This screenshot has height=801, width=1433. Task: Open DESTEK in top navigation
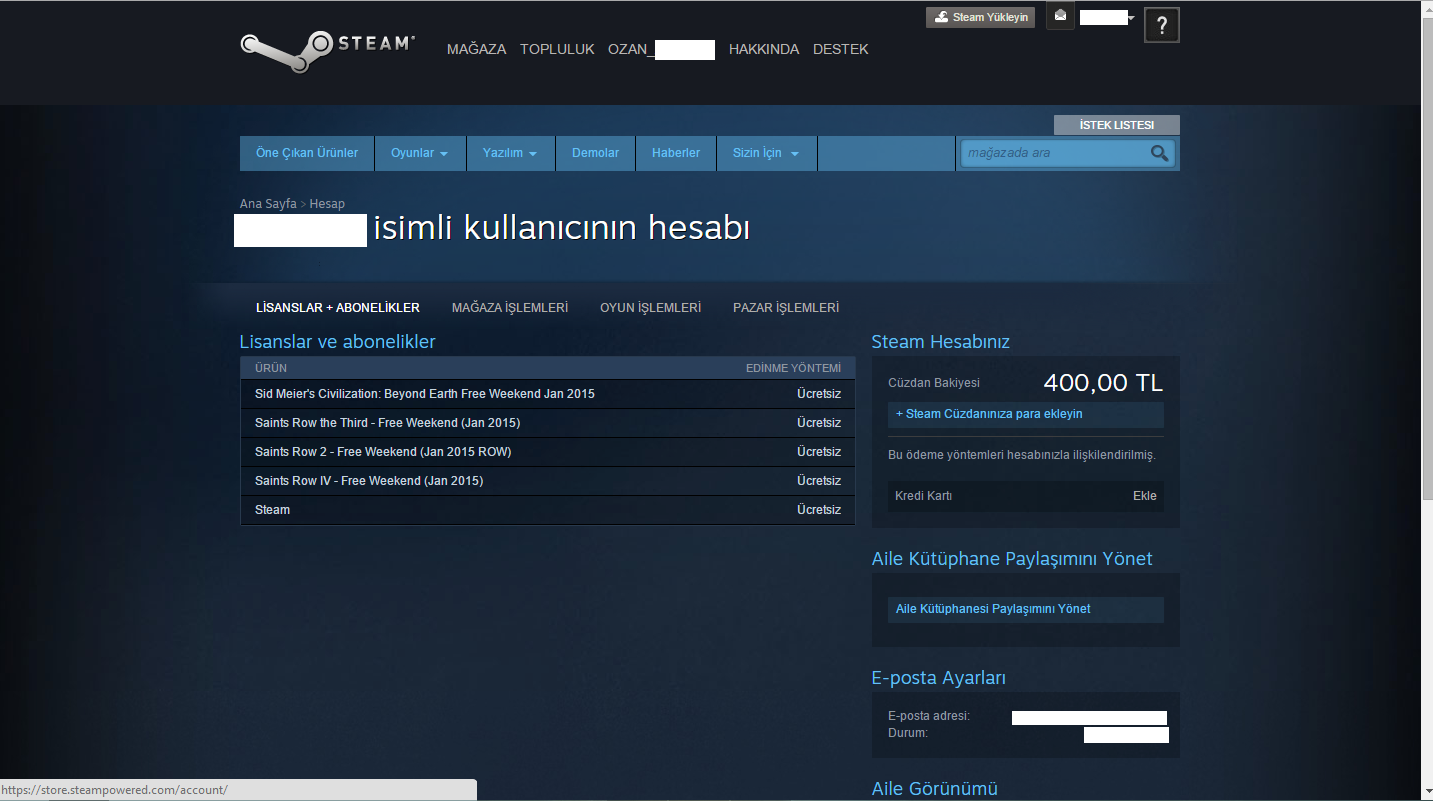pyautogui.click(x=841, y=49)
